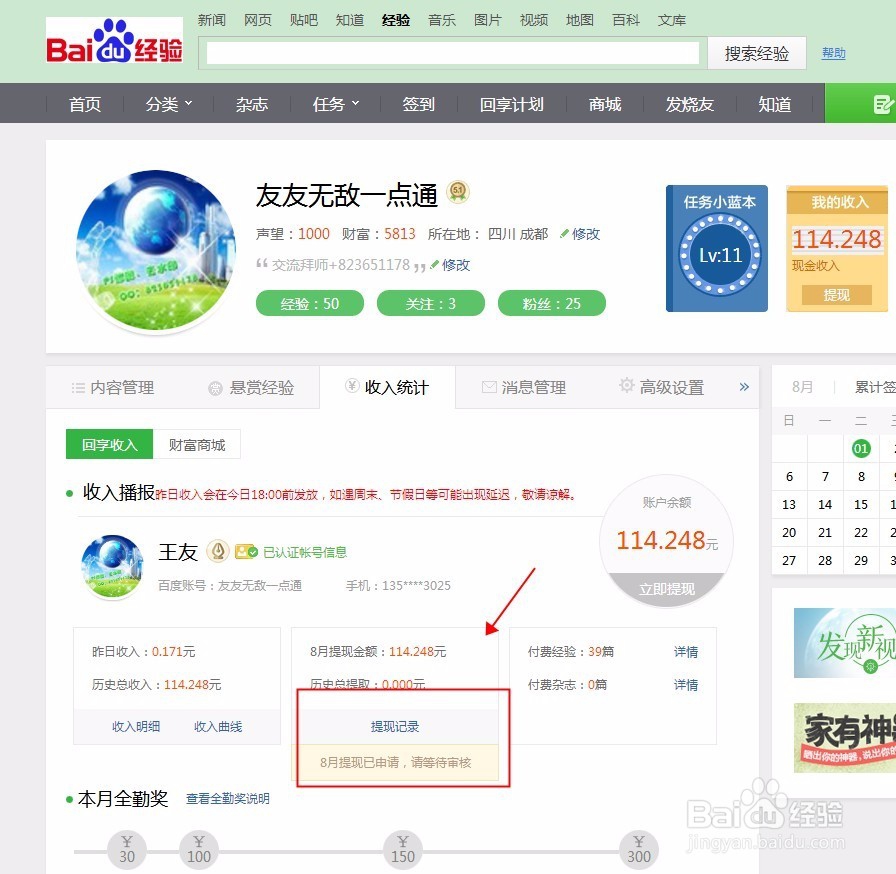Click the » chevron to show more tabs
Viewport: 896px width, 874px height.
tap(743, 386)
